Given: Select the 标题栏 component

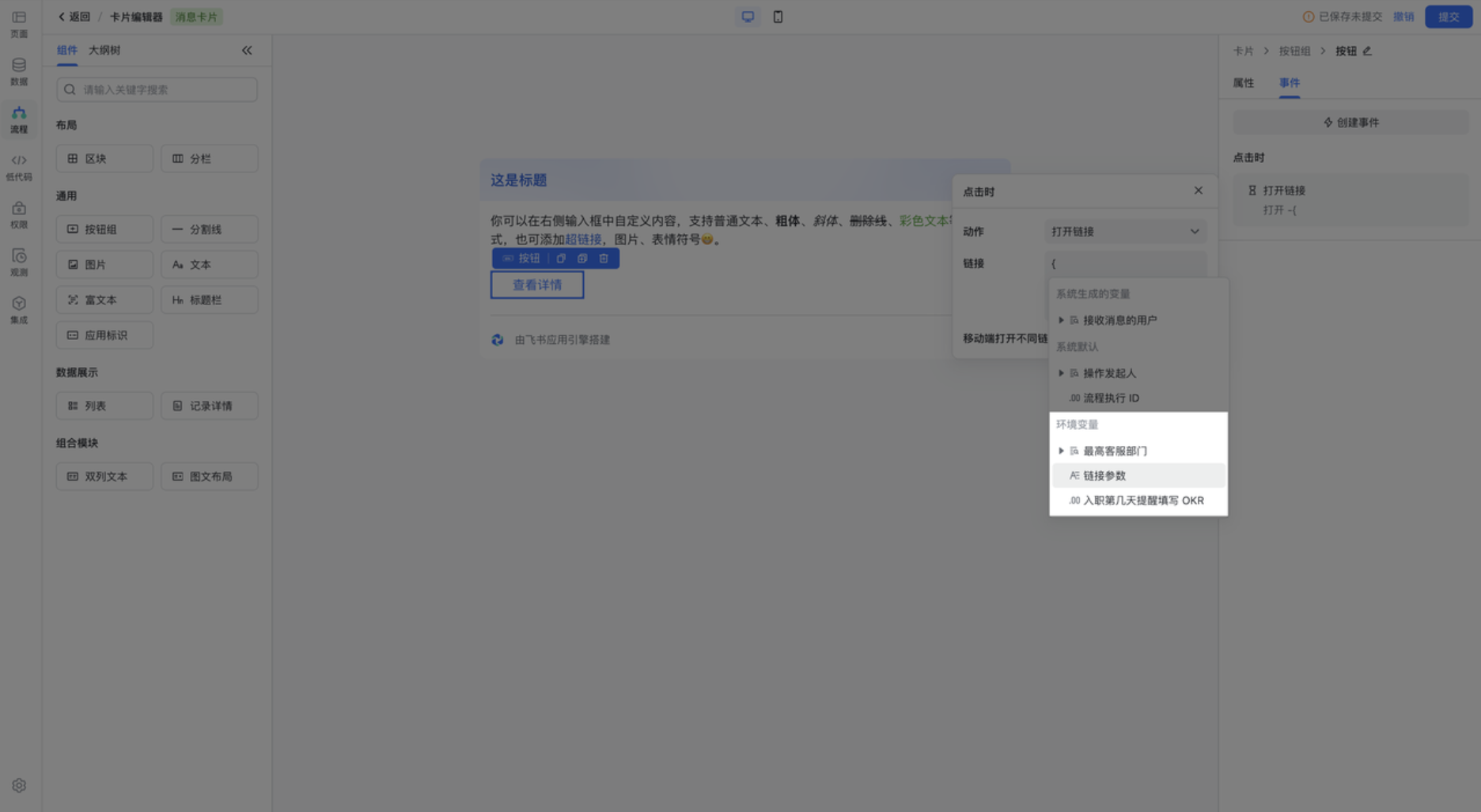Looking at the screenshot, I should (209, 300).
